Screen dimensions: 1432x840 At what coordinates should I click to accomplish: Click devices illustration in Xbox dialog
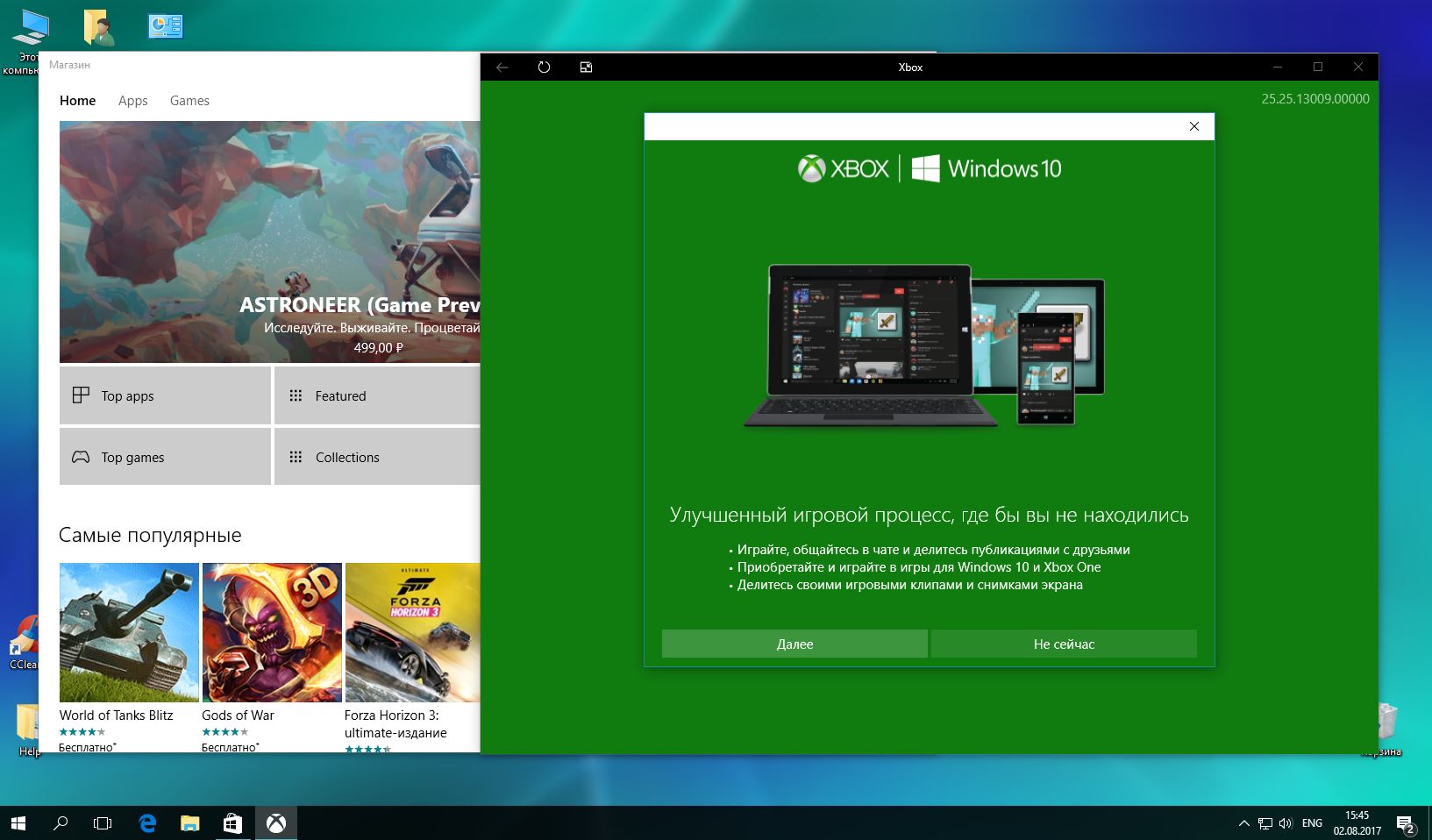(x=924, y=345)
